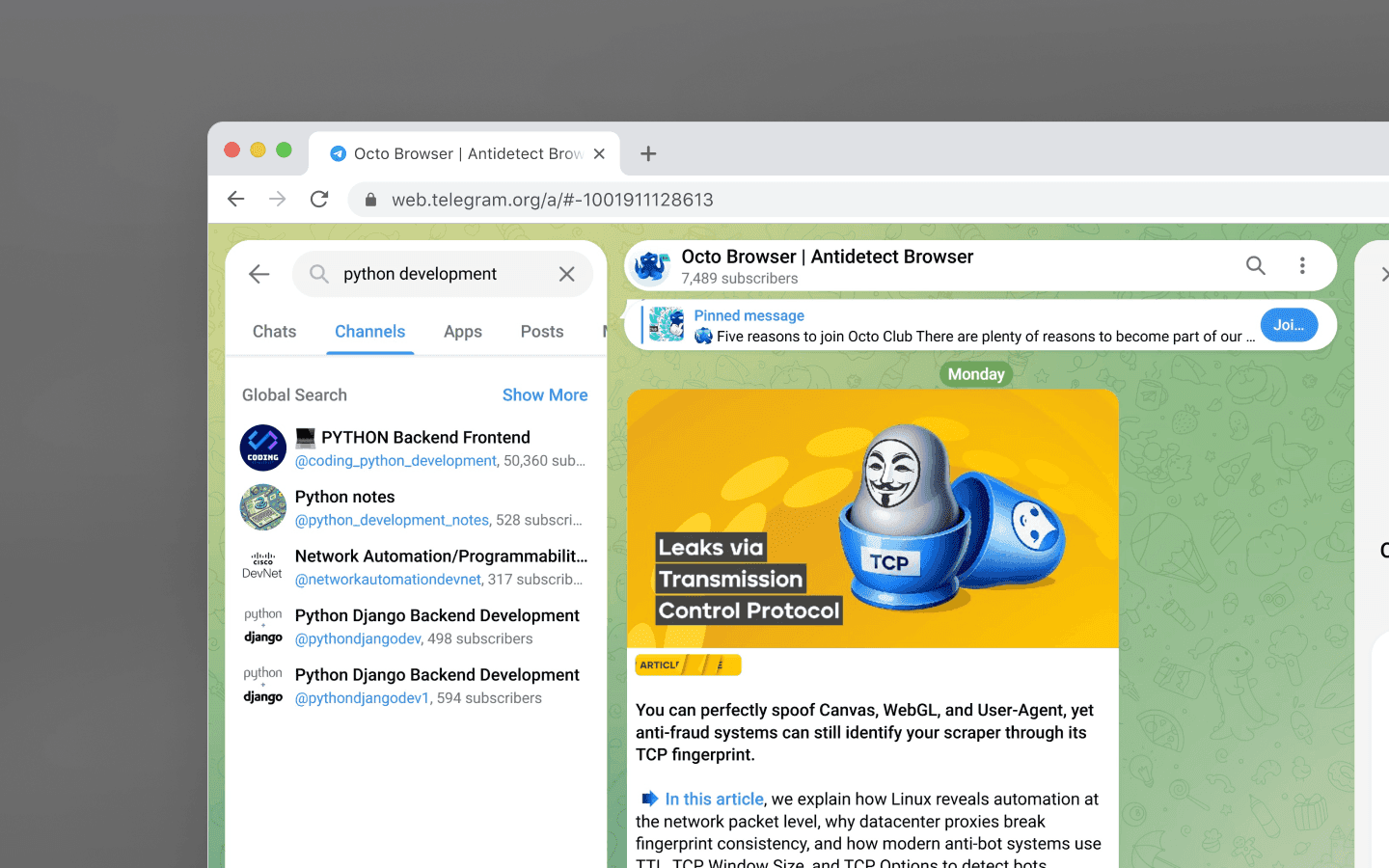Click the Monday date badge

[x=976, y=374]
